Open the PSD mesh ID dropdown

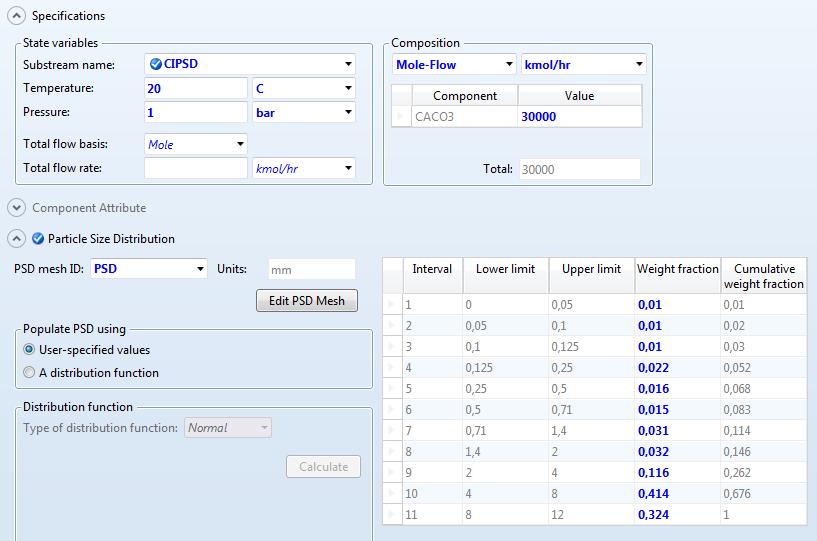click(x=200, y=269)
